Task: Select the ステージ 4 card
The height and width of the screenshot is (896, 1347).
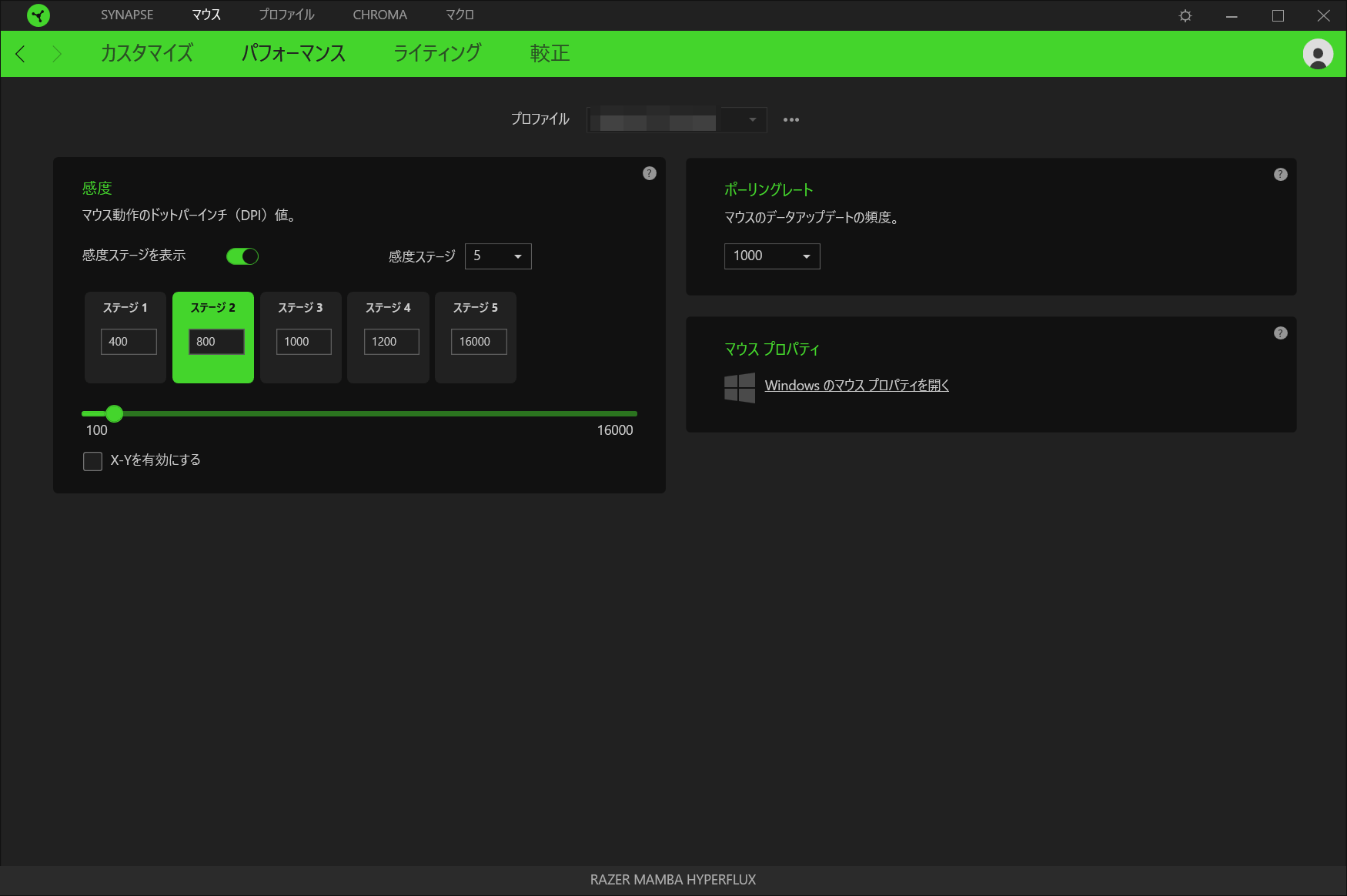Action: [388, 337]
